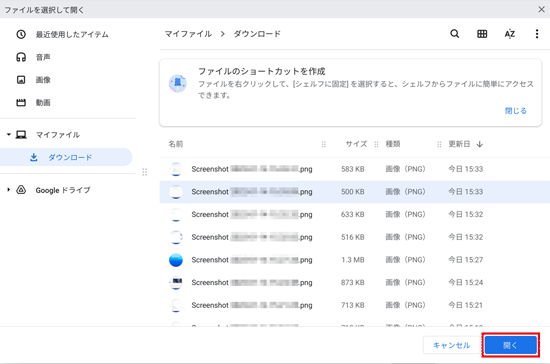Open the AZ sort options
550x364 pixels.
pos(510,34)
